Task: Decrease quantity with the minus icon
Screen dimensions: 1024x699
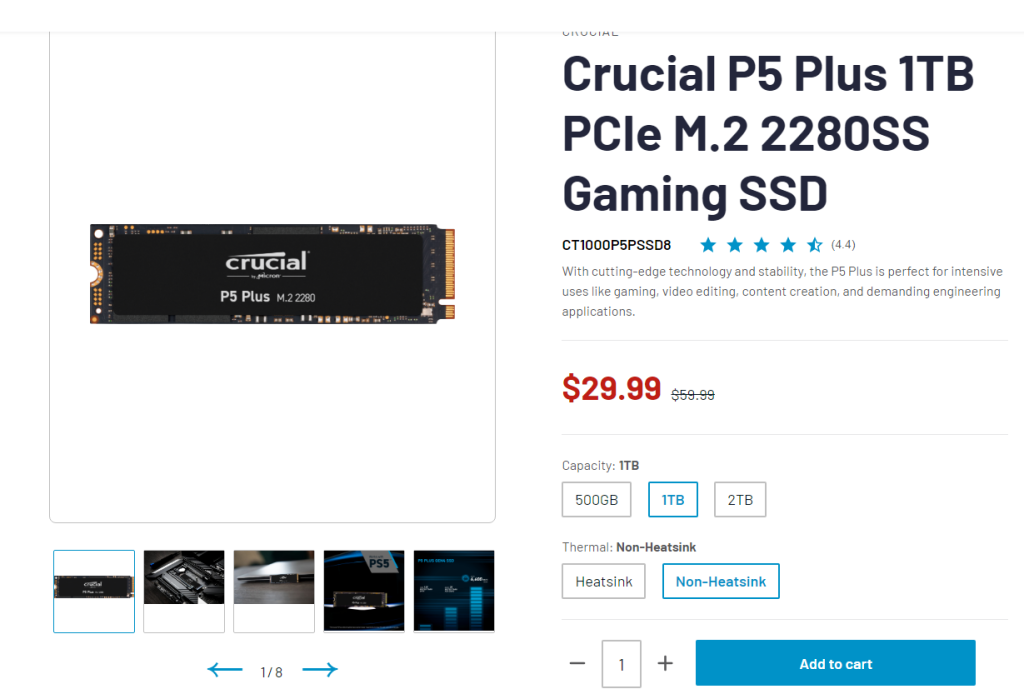Action: 577,663
